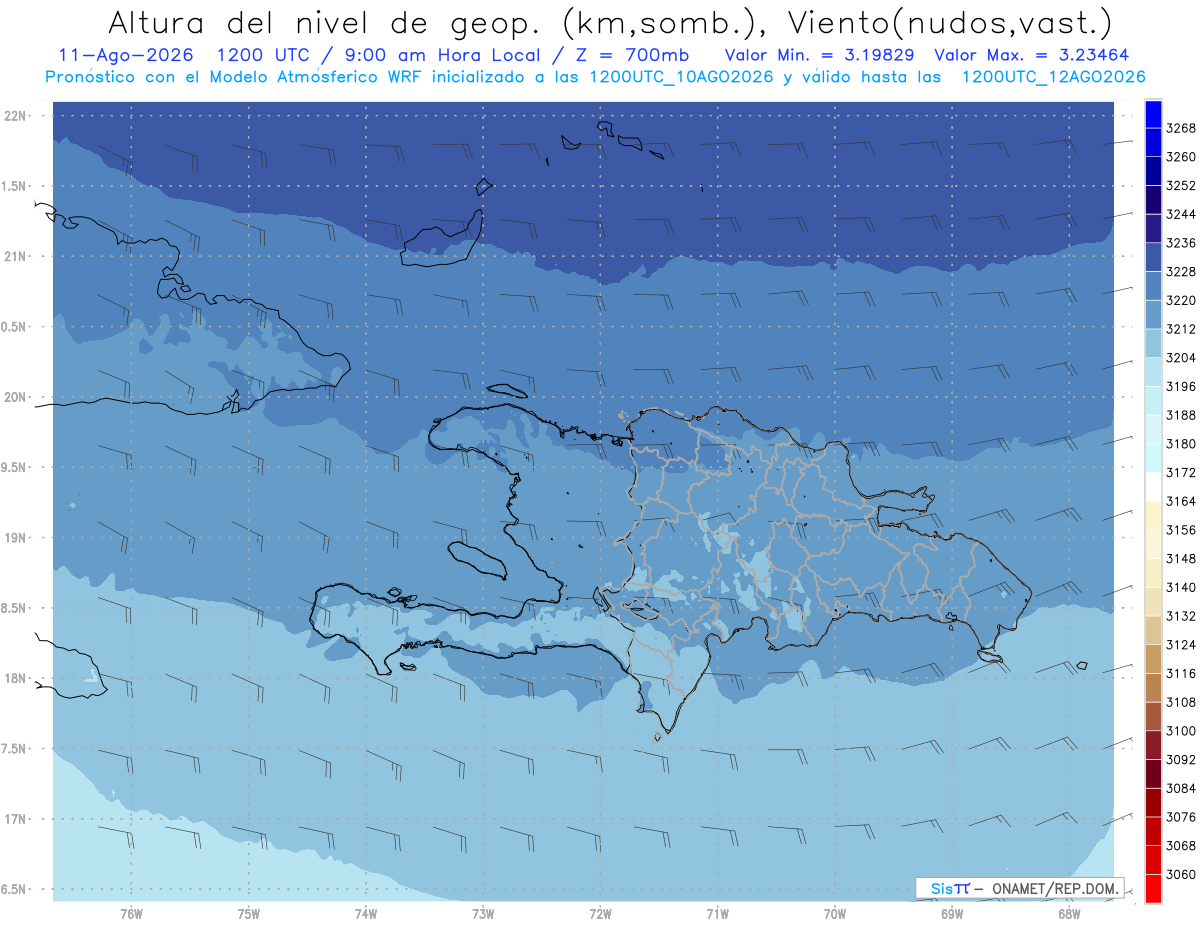Click the longitude axis label 75W
1200x927 pixels.
(249, 914)
